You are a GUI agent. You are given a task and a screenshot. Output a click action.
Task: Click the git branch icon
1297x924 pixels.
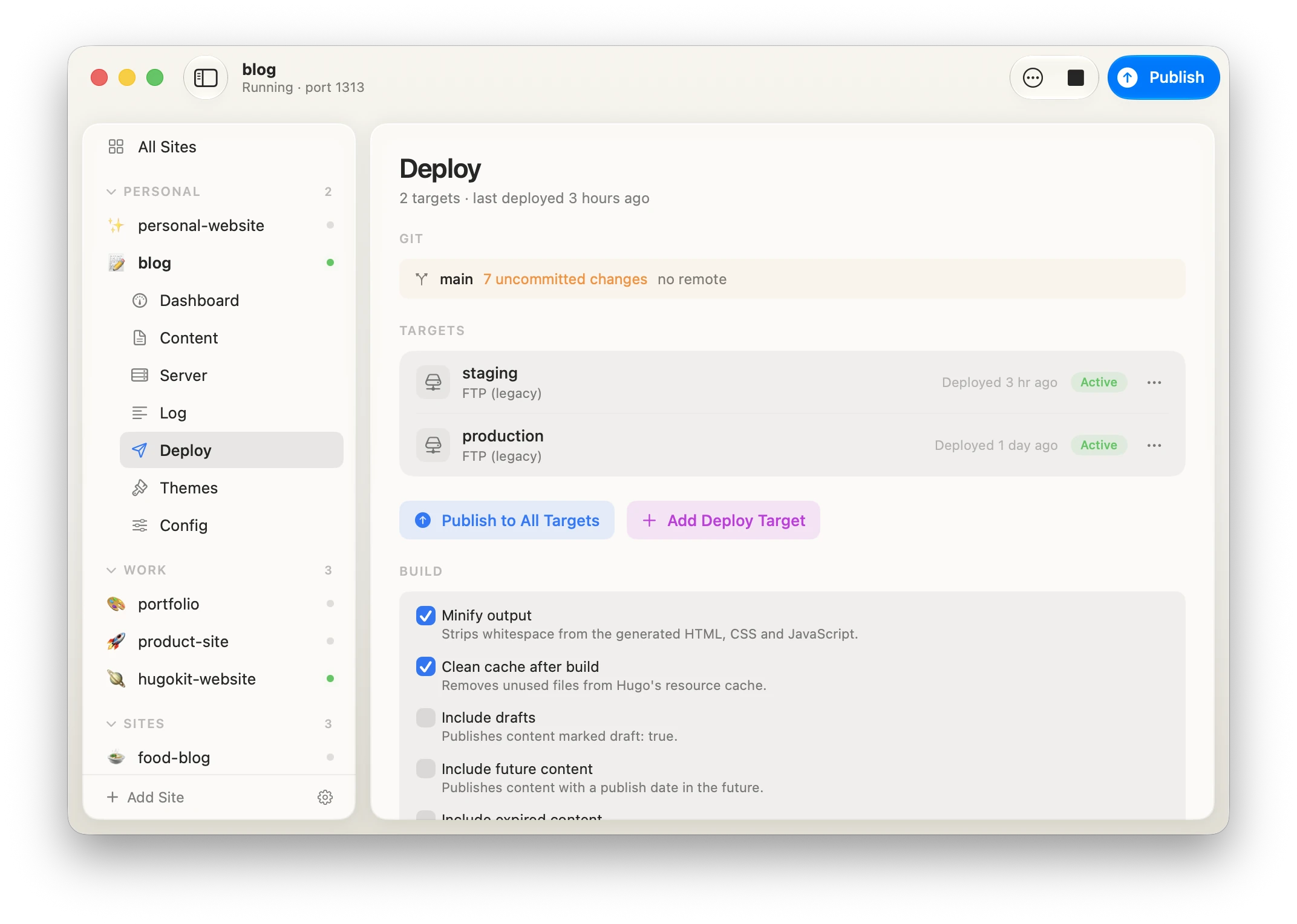(x=422, y=279)
